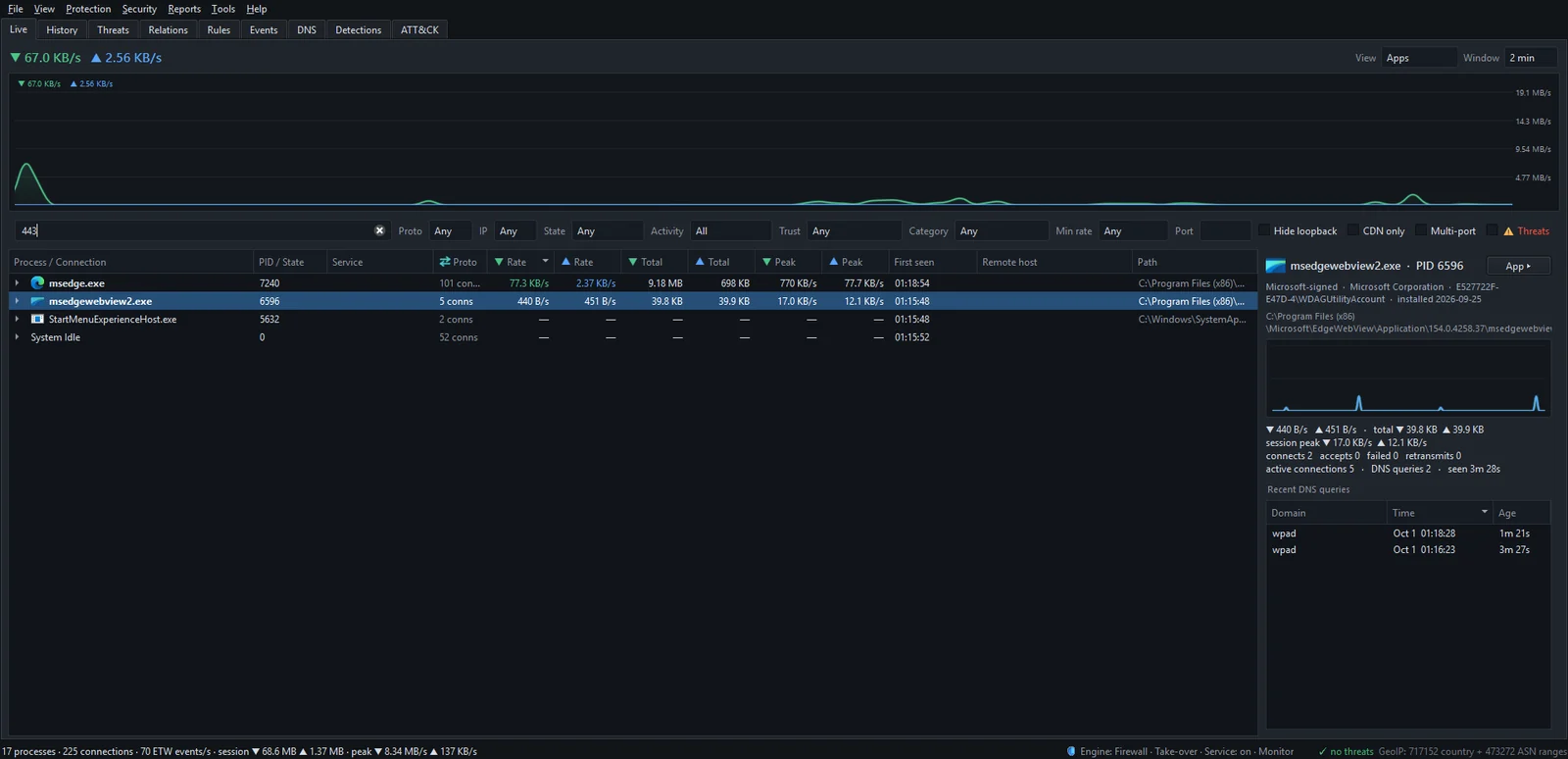This screenshot has width=1568, height=759.
Task: Sort by download Rate column
Action: point(520,262)
